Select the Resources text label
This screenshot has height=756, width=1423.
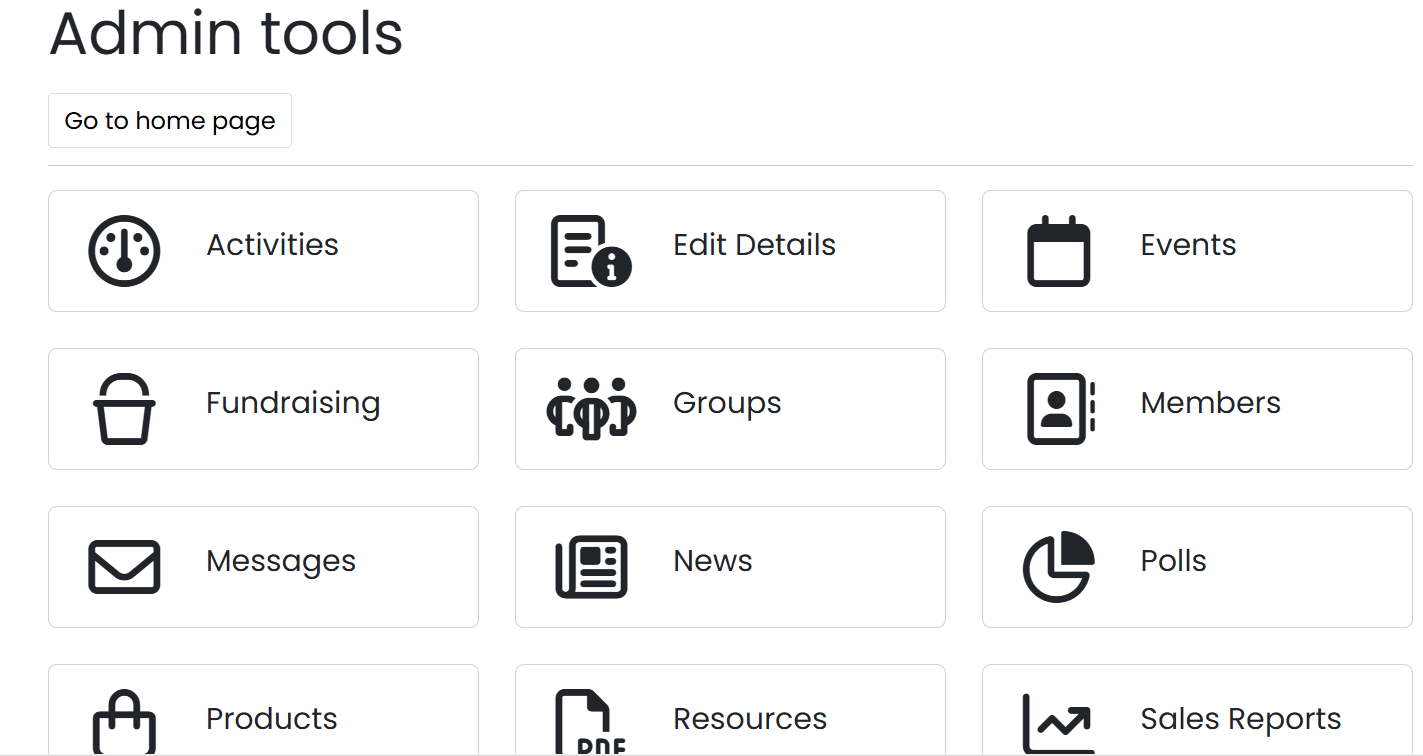750,719
